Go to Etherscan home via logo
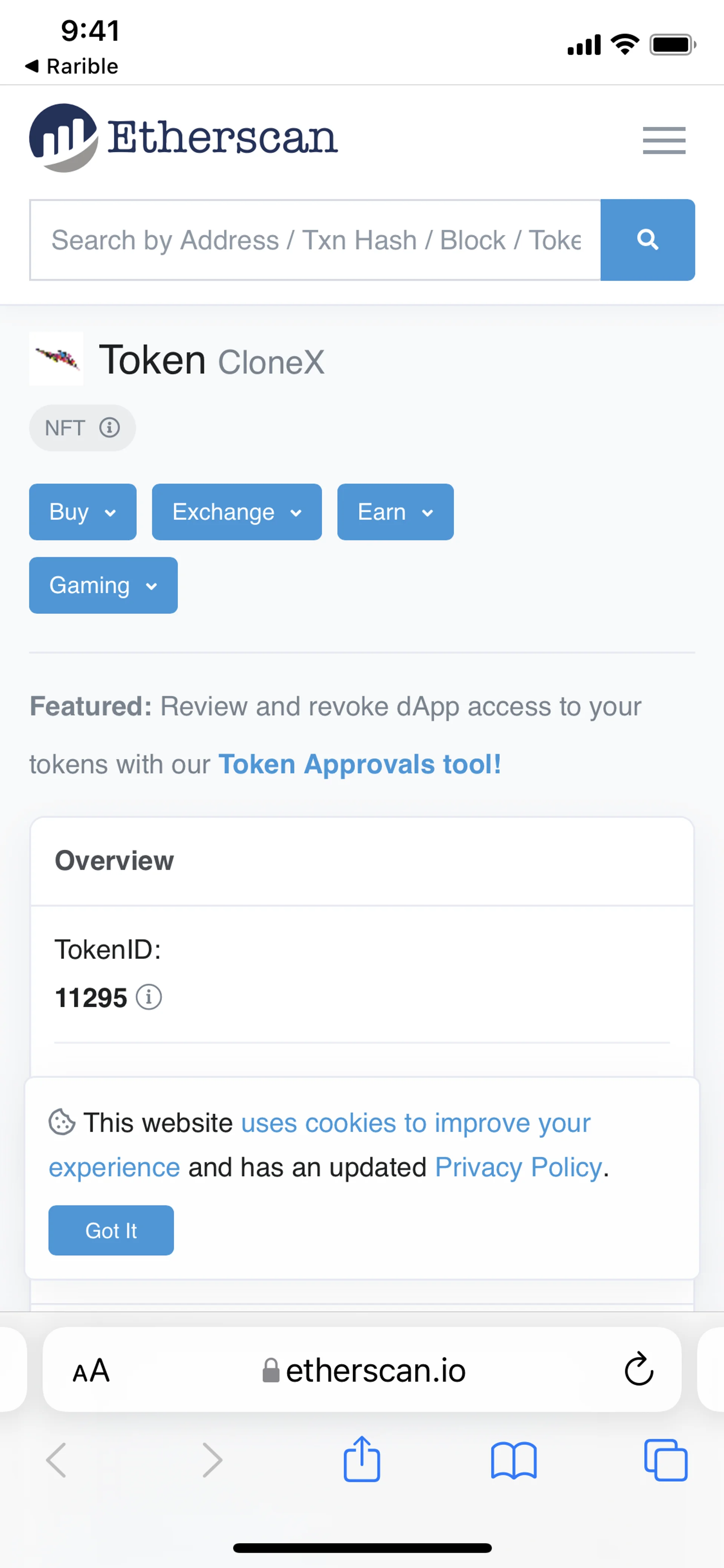The height and width of the screenshot is (1568, 724). tap(183, 138)
